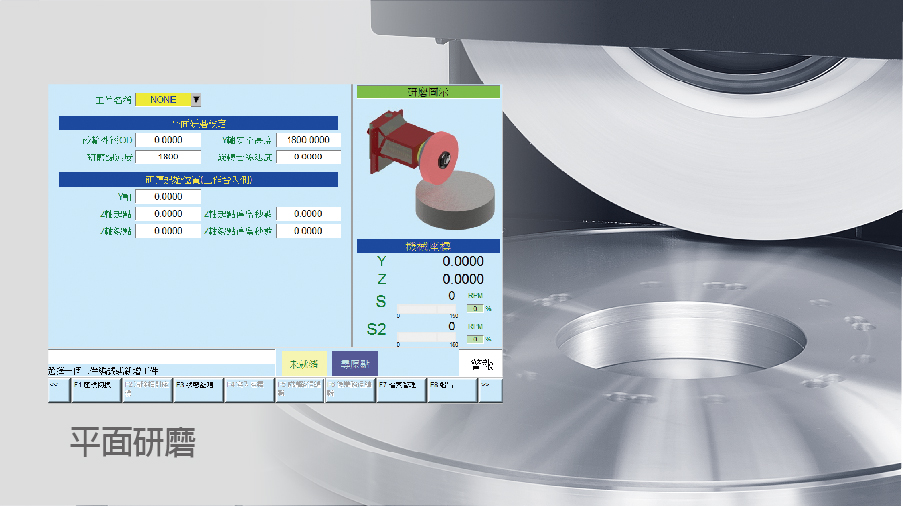Click the field showing 1800.0000
The width and height of the screenshot is (903, 506).
tap(308, 140)
